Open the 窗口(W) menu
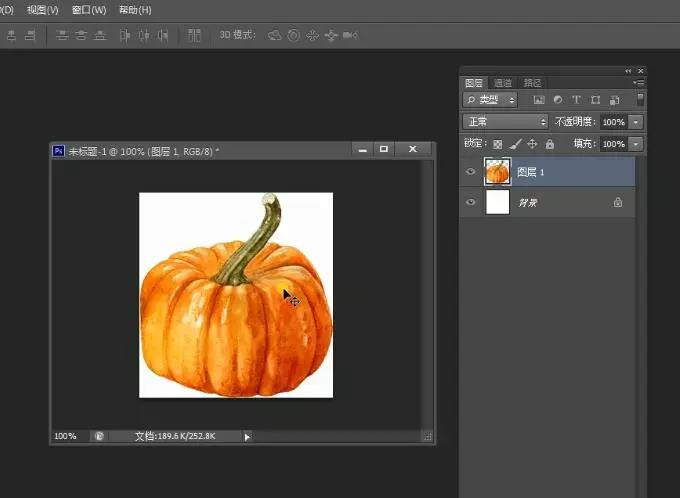 pos(89,10)
